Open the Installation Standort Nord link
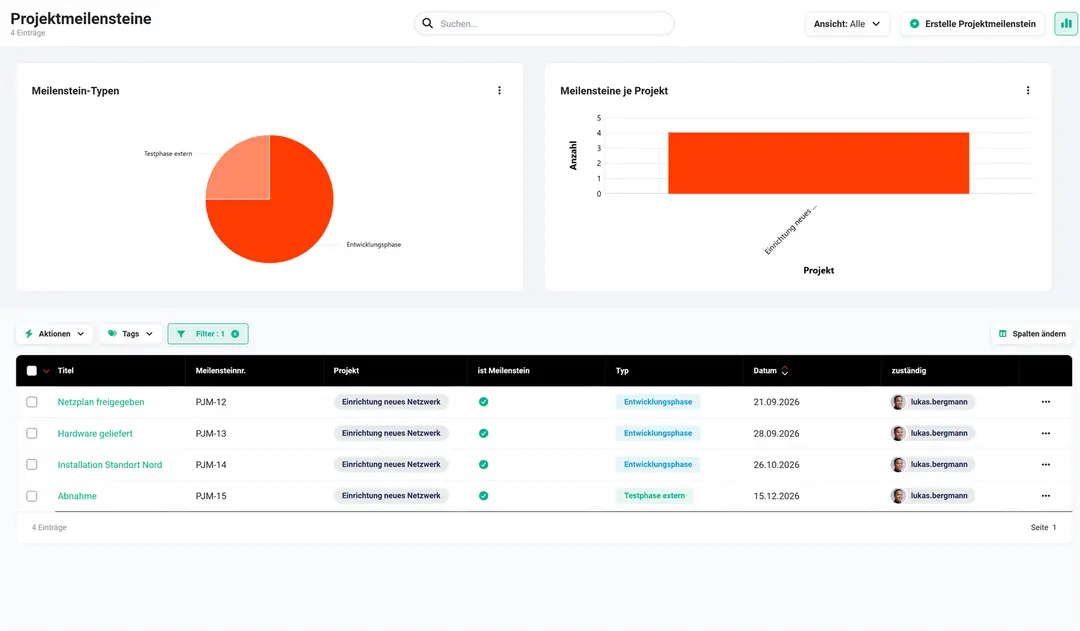1080x631 pixels. tap(110, 464)
